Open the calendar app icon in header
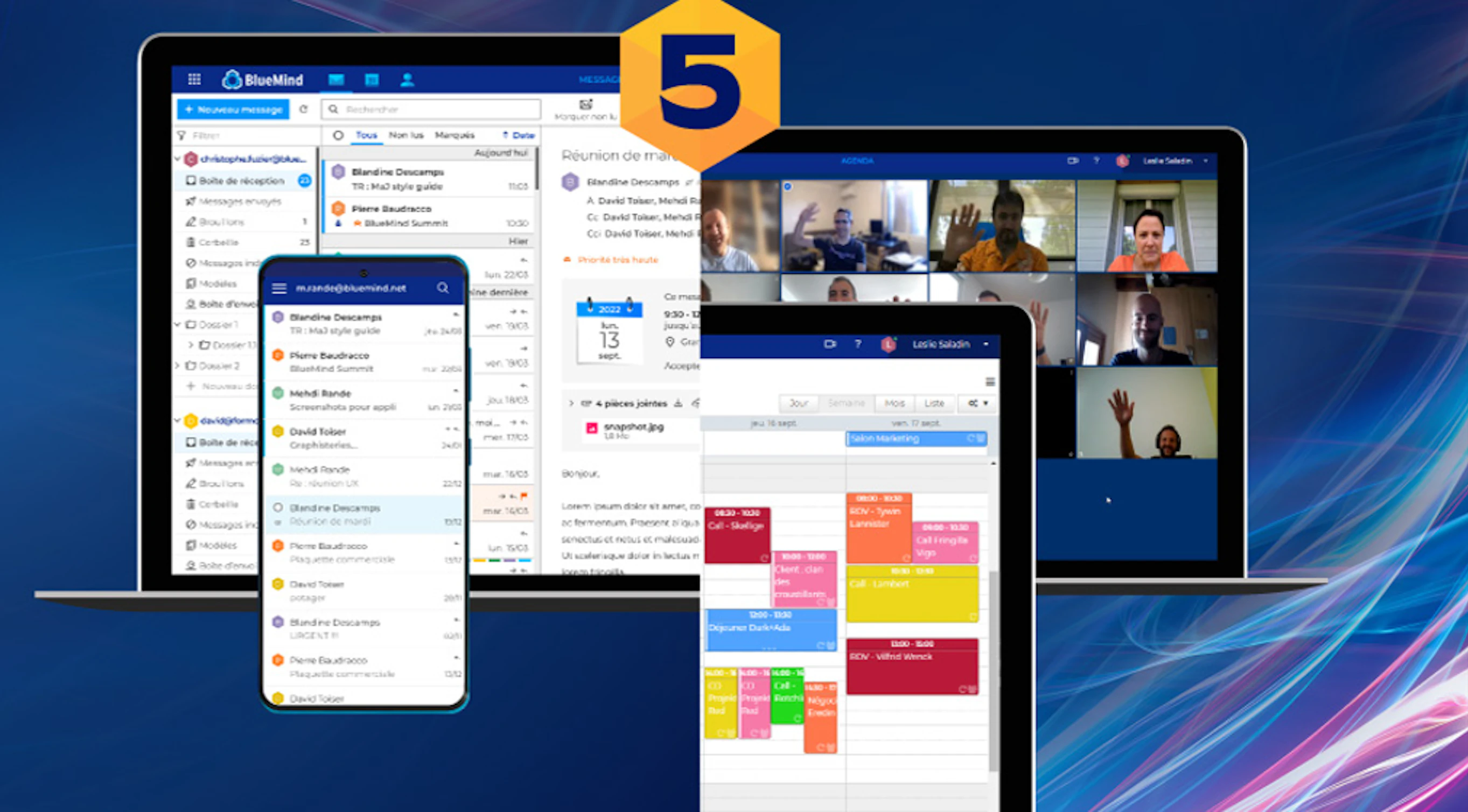The width and height of the screenshot is (1468, 812). point(372,80)
